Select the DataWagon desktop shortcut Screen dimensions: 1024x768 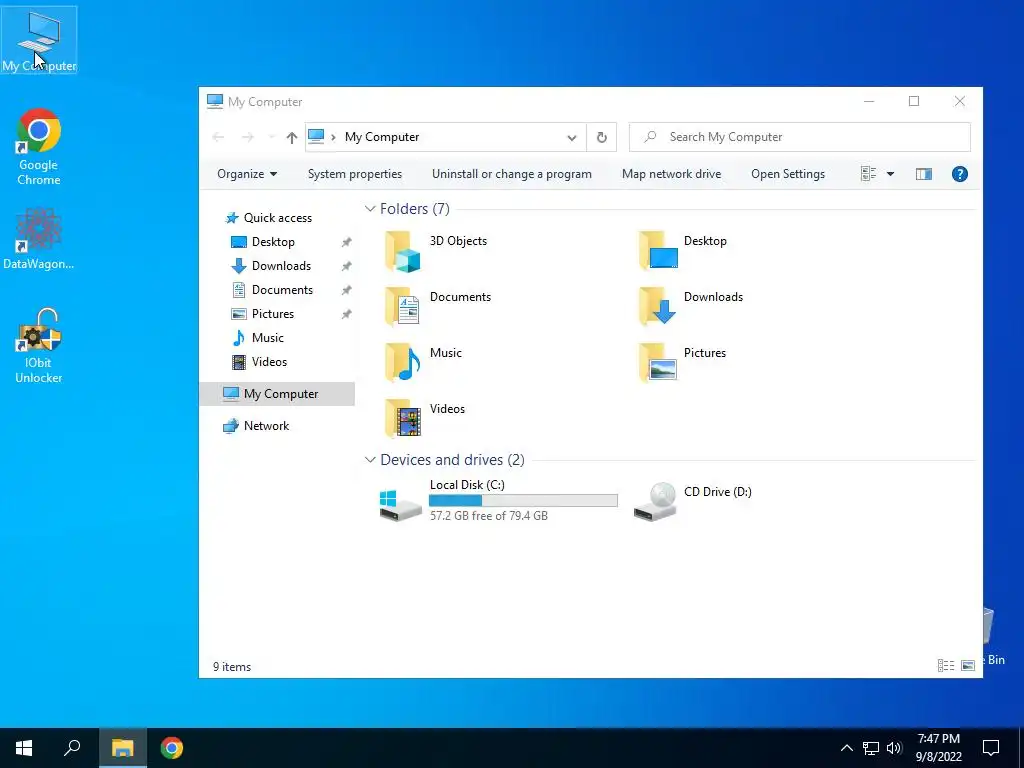pyautogui.click(x=39, y=238)
